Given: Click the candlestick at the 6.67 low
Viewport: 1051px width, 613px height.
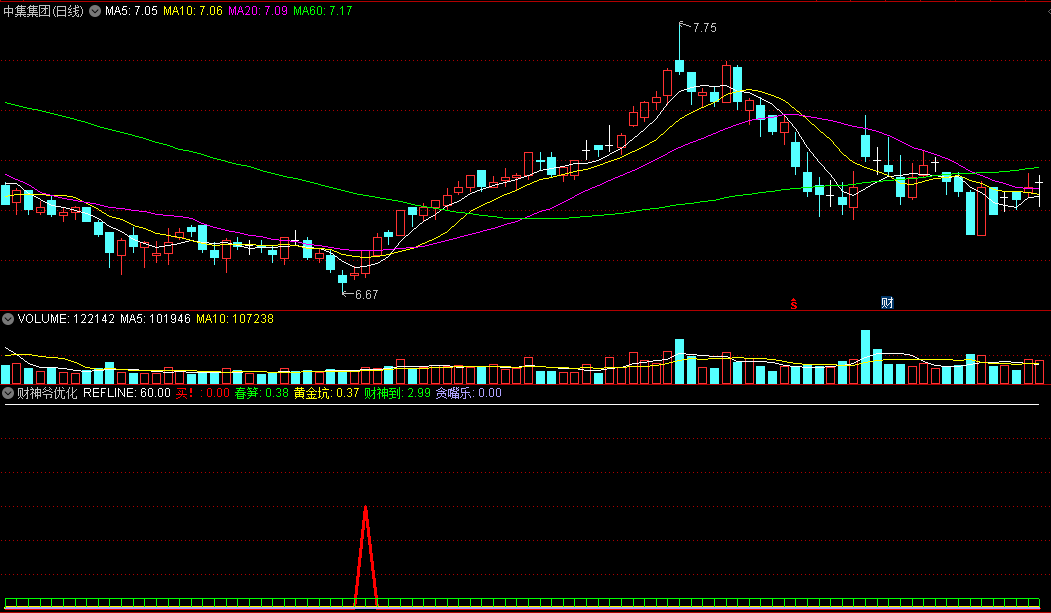Looking at the screenshot, I should (343, 279).
